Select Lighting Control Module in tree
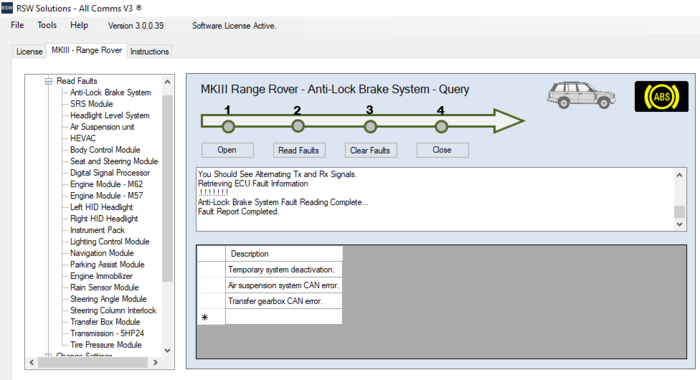 [x=110, y=242]
